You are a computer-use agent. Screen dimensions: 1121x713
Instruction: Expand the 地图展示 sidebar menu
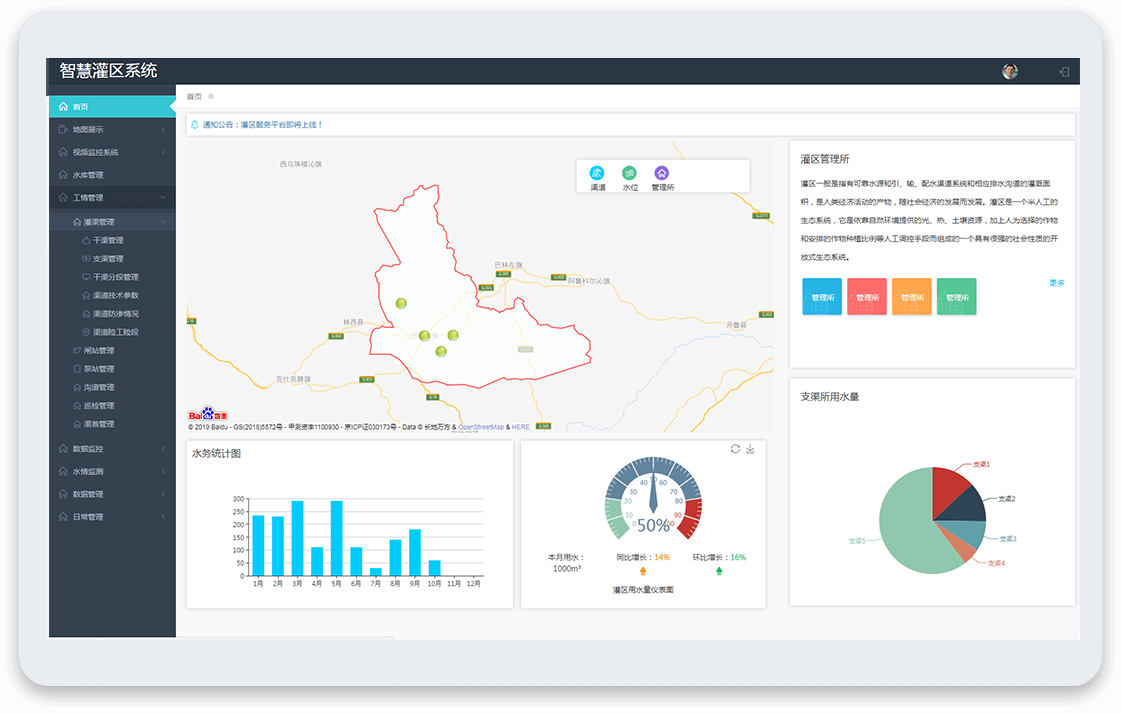111,129
